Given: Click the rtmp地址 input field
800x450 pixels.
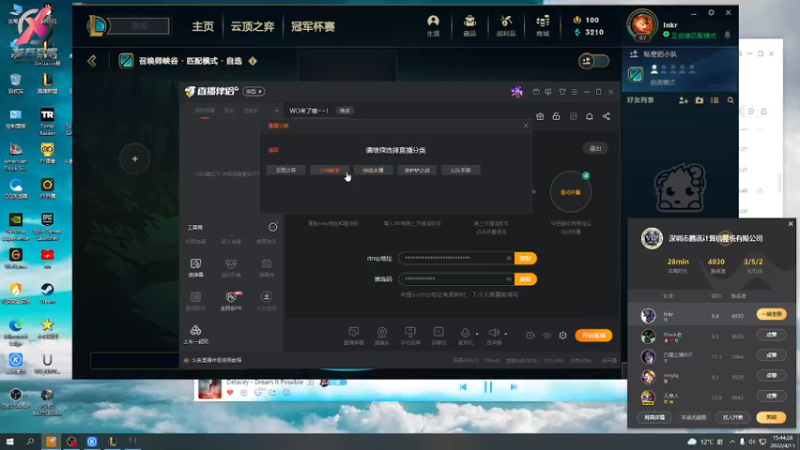Looking at the screenshot, I should [x=456, y=258].
